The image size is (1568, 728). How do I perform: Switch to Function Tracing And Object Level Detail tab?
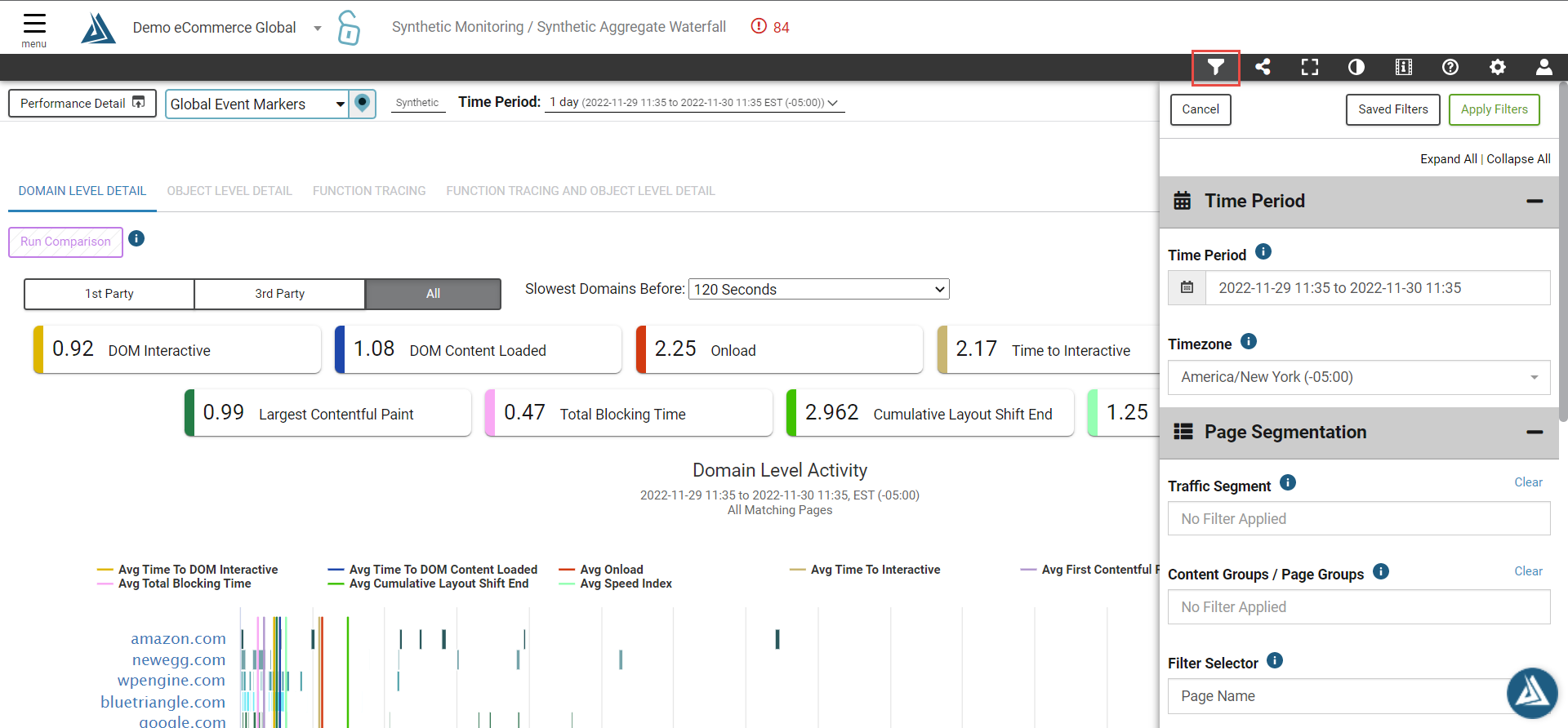coord(581,191)
